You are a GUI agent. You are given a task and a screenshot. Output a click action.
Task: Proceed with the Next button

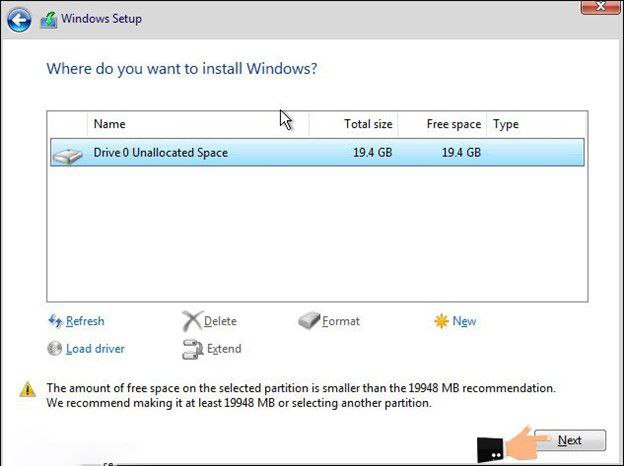coord(570,440)
